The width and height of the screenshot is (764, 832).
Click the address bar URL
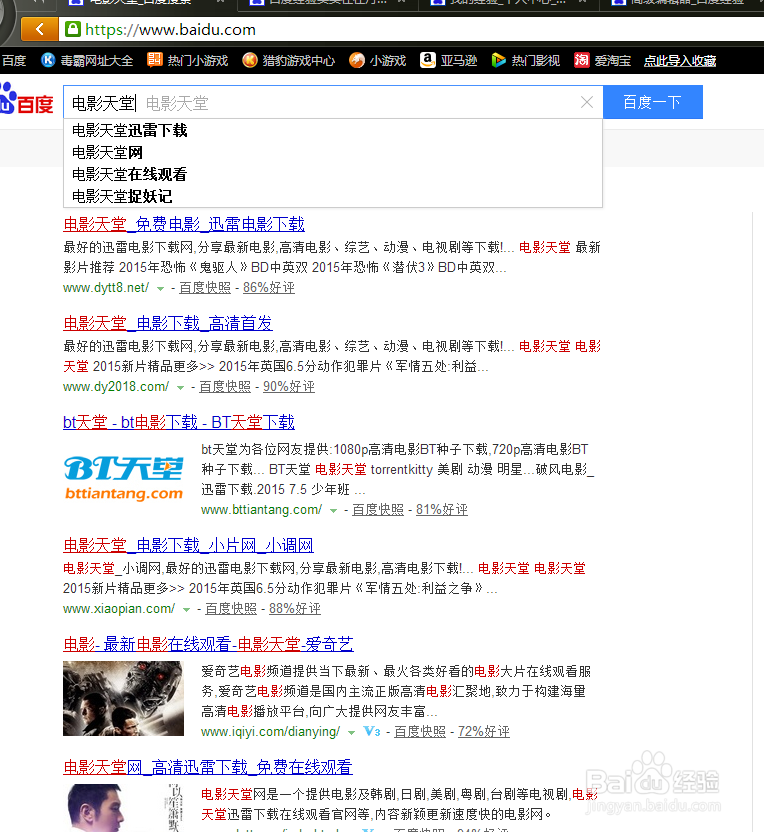[170, 30]
